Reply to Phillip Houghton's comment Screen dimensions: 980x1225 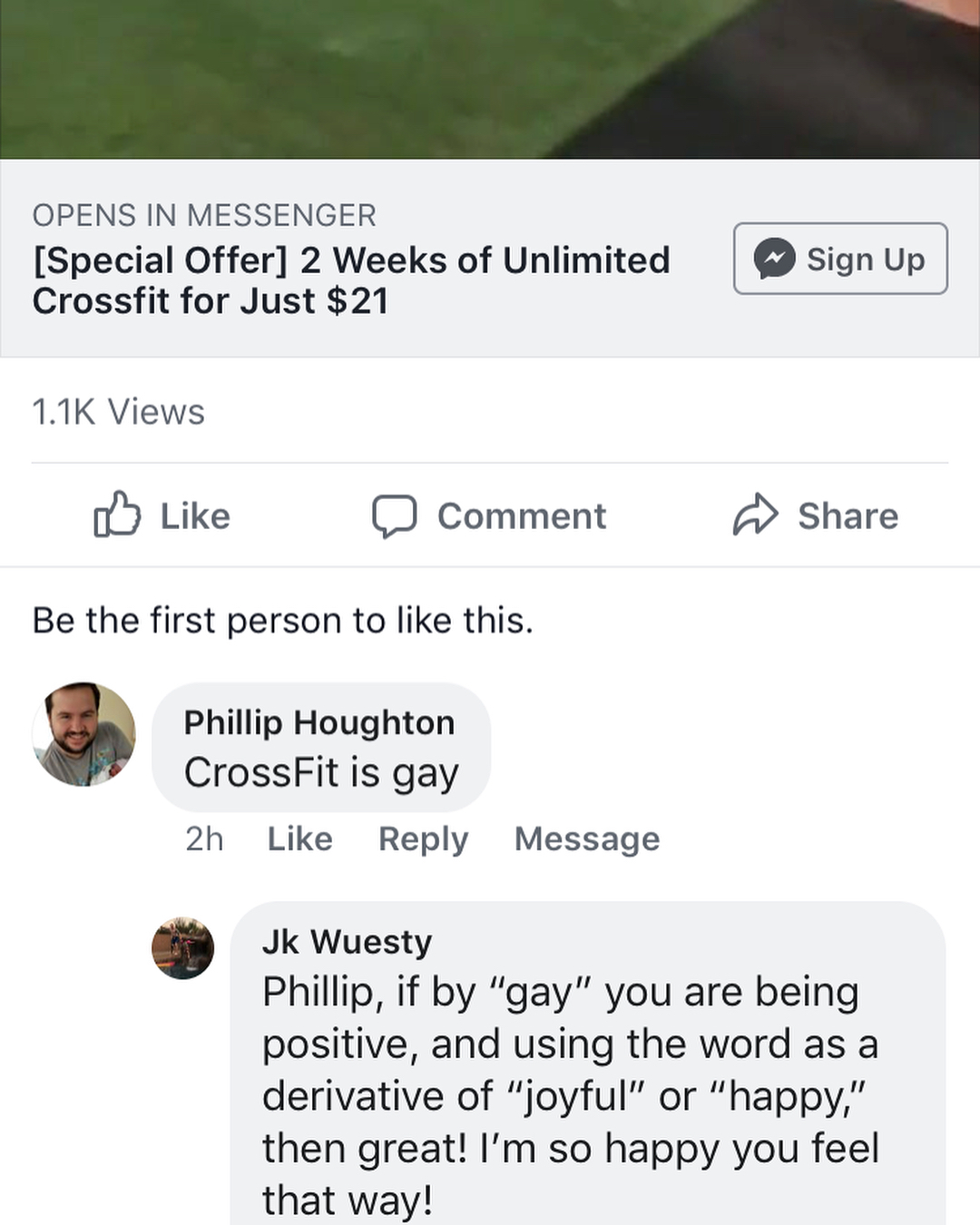coord(423,838)
